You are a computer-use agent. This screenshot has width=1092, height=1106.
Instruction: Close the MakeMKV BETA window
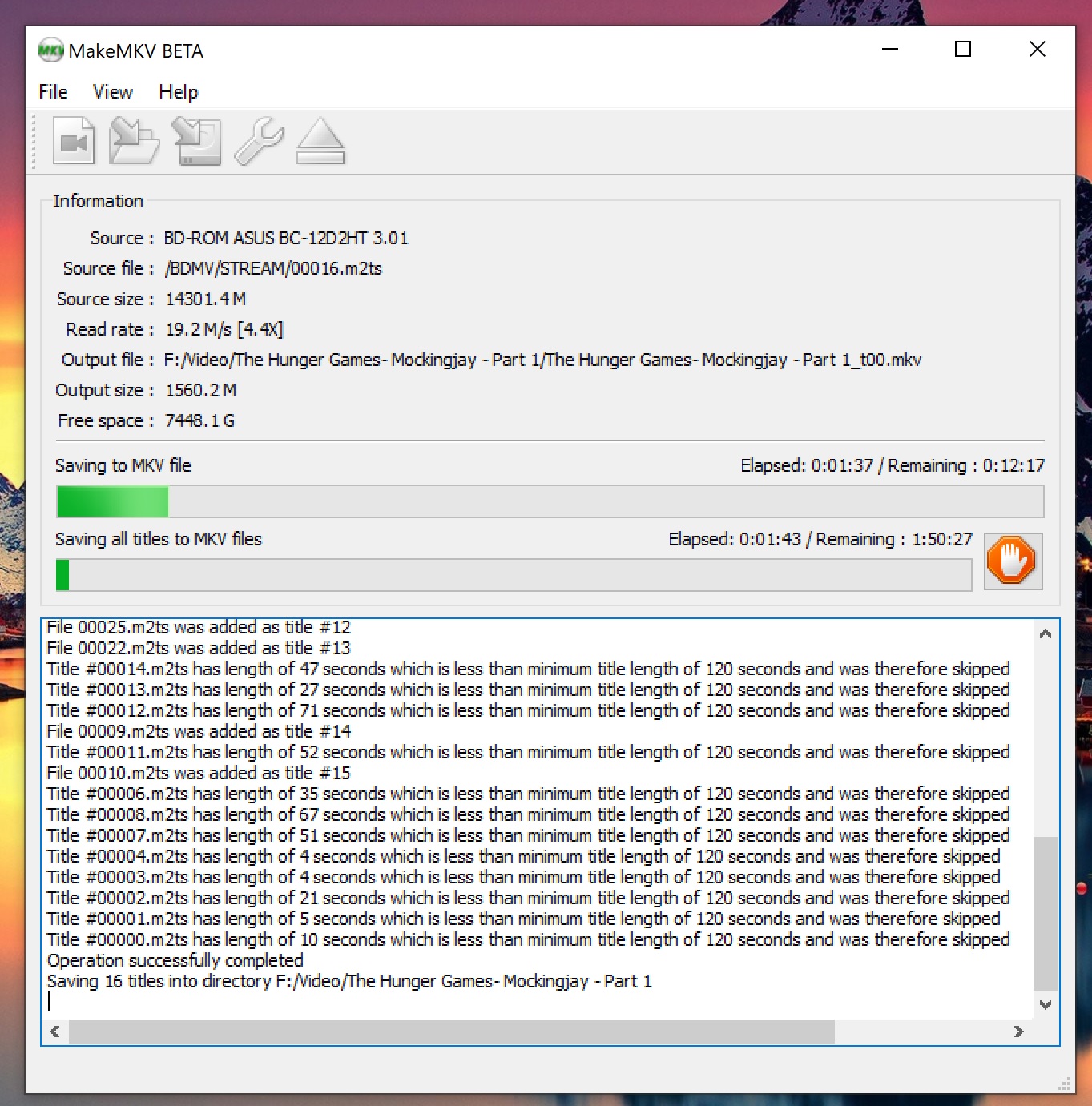tap(1038, 49)
